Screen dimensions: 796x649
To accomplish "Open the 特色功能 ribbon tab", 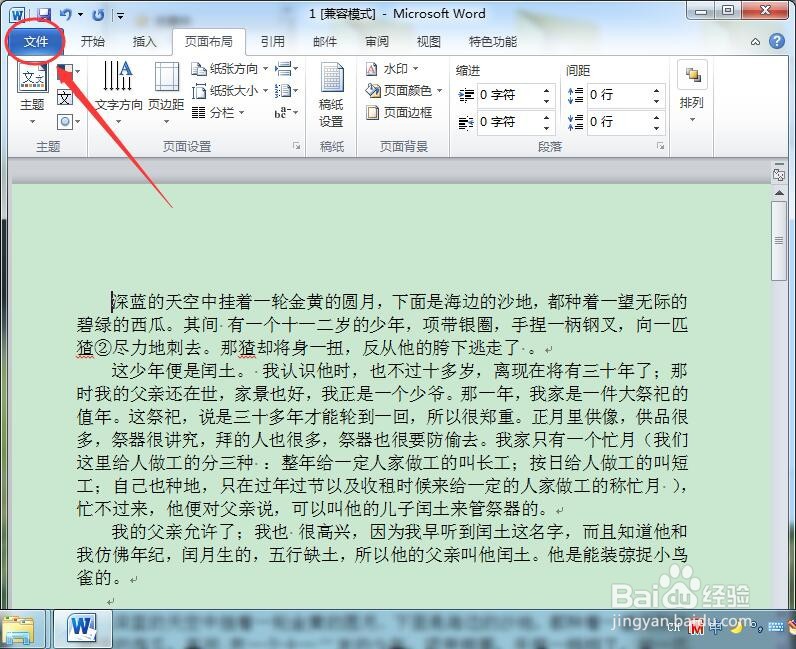I will (x=492, y=41).
